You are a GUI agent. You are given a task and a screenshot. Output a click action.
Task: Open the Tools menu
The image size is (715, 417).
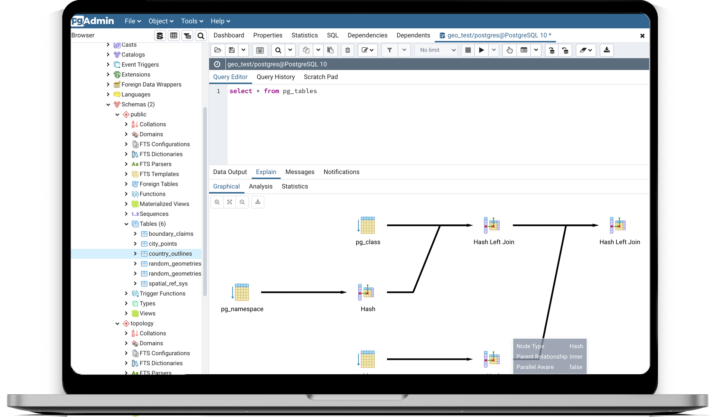pos(192,21)
